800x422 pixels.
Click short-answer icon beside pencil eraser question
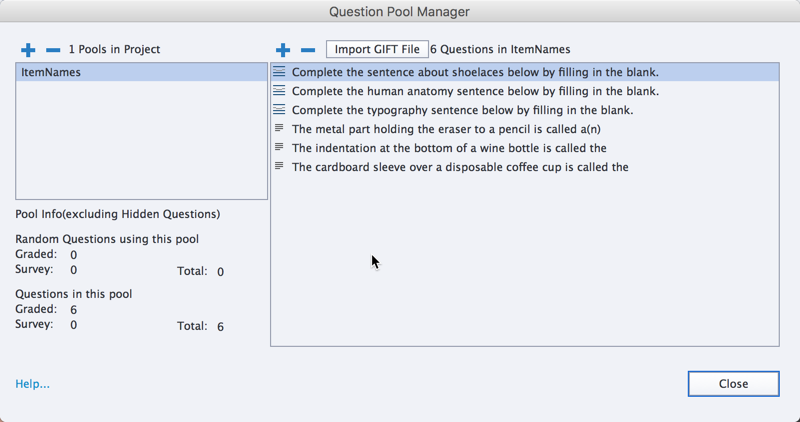tap(279, 128)
